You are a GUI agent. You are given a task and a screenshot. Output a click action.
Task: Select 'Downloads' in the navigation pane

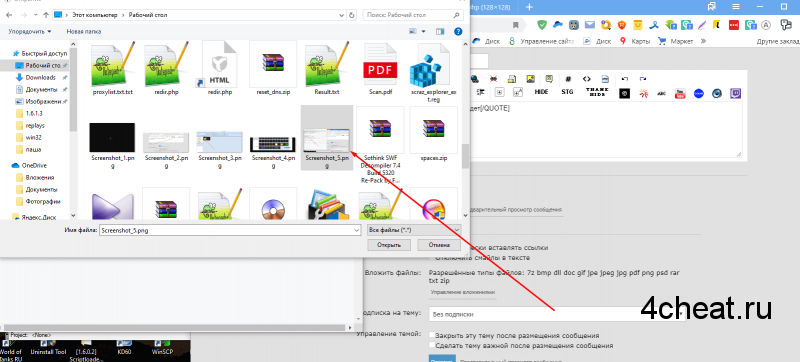(x=40, y=77)
